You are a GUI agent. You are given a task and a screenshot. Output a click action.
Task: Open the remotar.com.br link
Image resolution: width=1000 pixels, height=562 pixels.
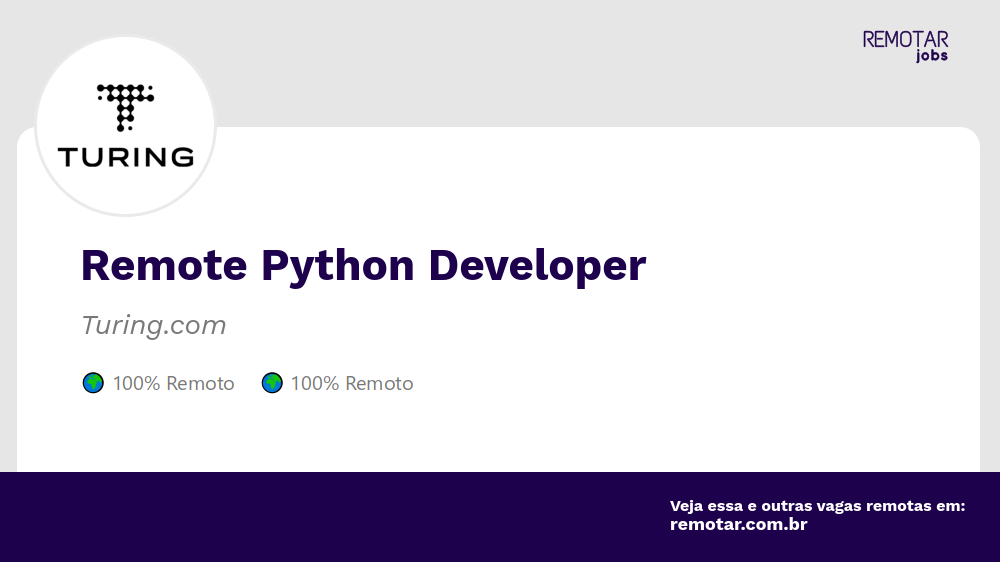pos(739,524)
